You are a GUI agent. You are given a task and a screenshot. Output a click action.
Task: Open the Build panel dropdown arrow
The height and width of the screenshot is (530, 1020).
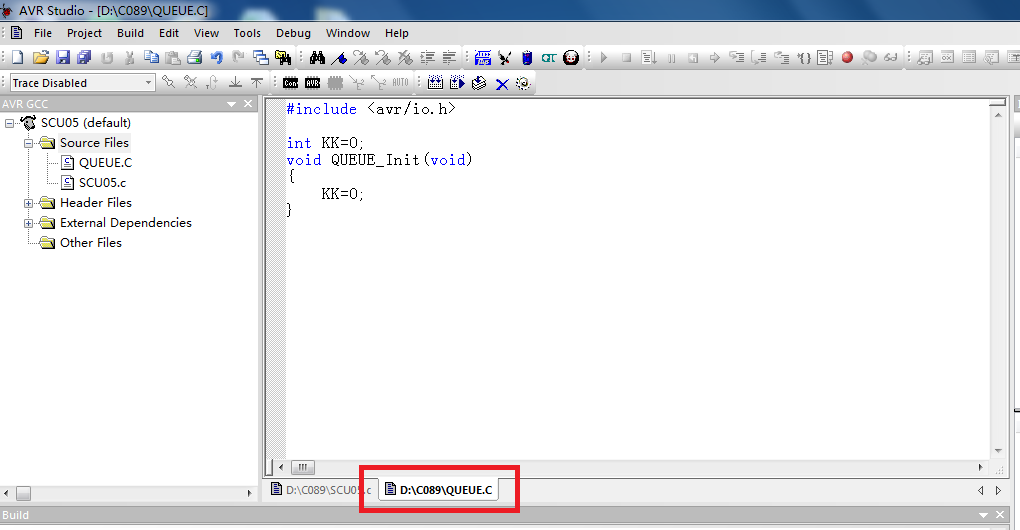pos(983,515)
